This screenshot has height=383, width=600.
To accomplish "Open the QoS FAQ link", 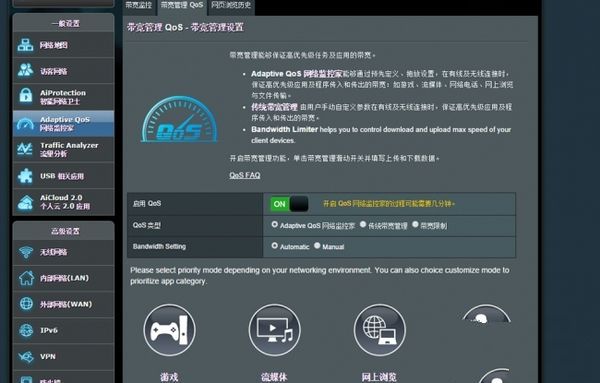I will (245, 175).
